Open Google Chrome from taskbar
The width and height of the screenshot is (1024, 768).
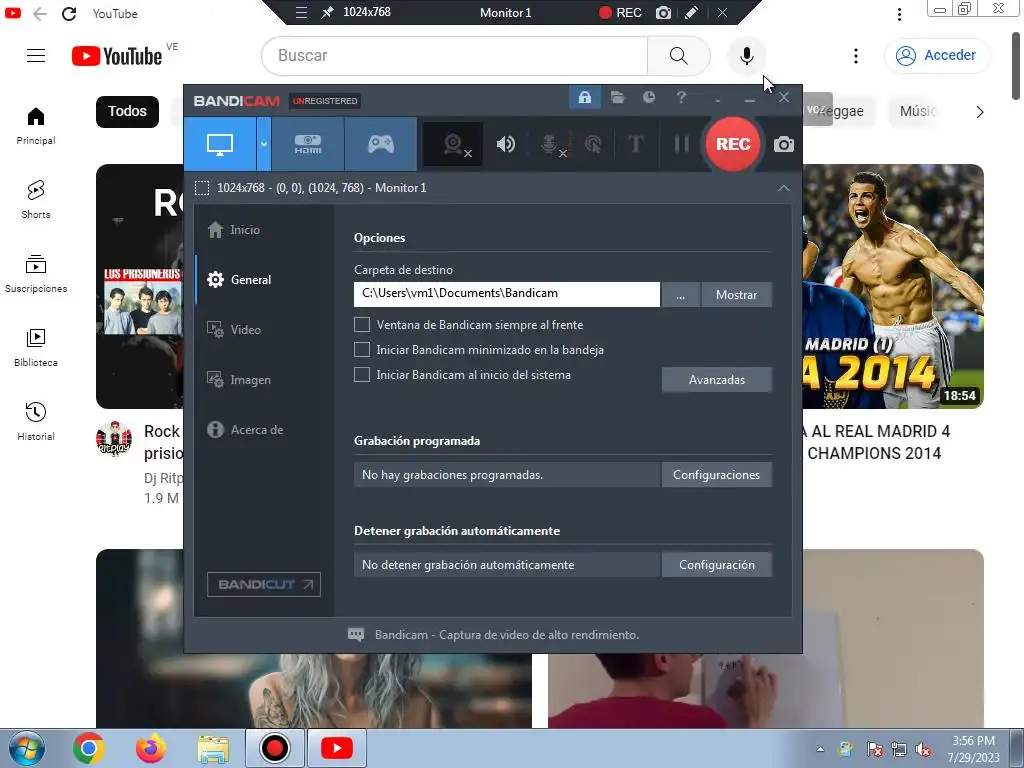point(89,748)
